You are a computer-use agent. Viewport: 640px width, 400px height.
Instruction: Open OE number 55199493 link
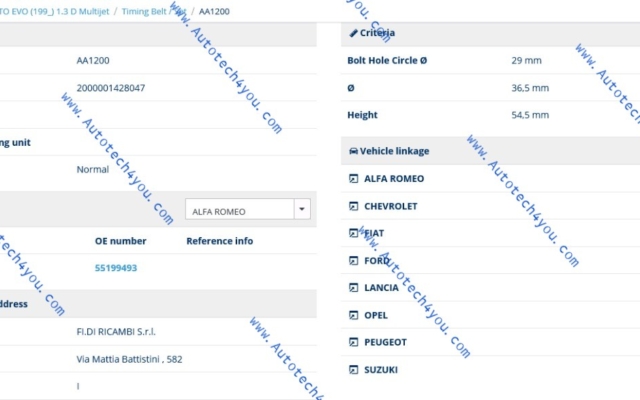point(116,268)
